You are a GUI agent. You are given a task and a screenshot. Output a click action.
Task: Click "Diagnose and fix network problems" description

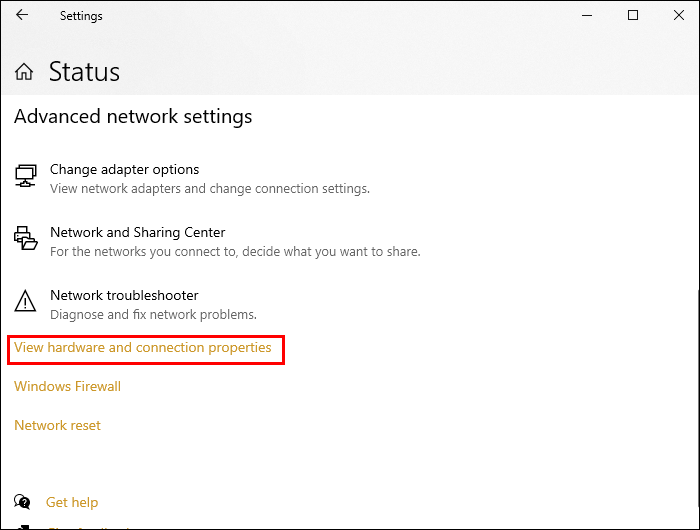[x=153, y=315]
